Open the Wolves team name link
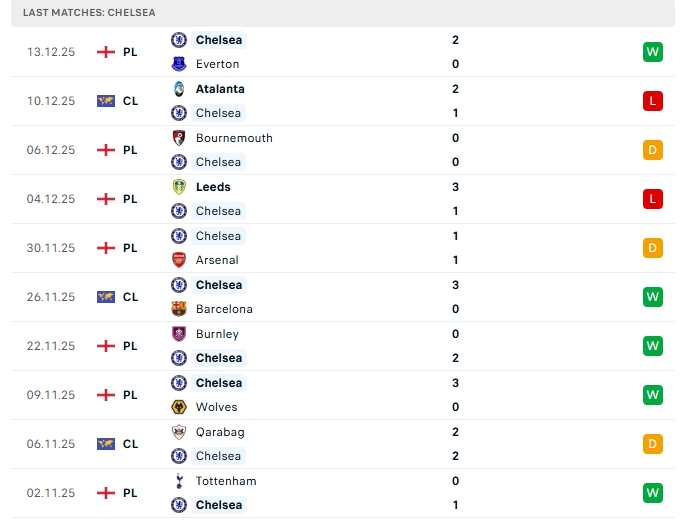 tap(216, 407)
